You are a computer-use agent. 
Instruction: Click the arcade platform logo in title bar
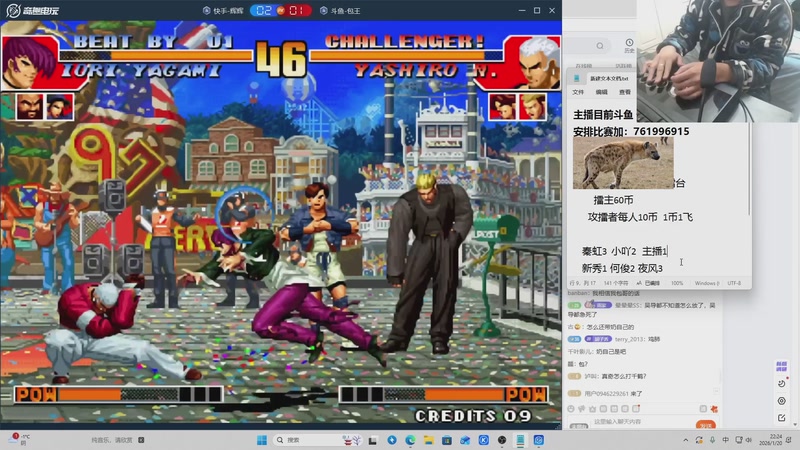coord(33,10)
